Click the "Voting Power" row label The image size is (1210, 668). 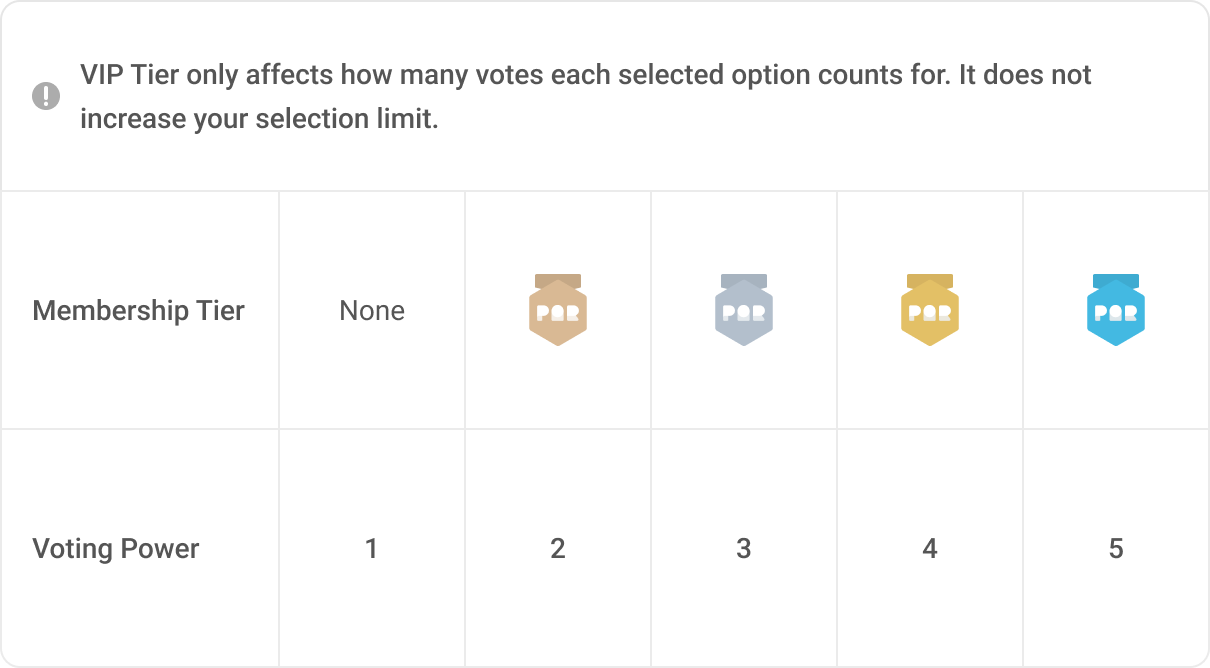point(116,549)
